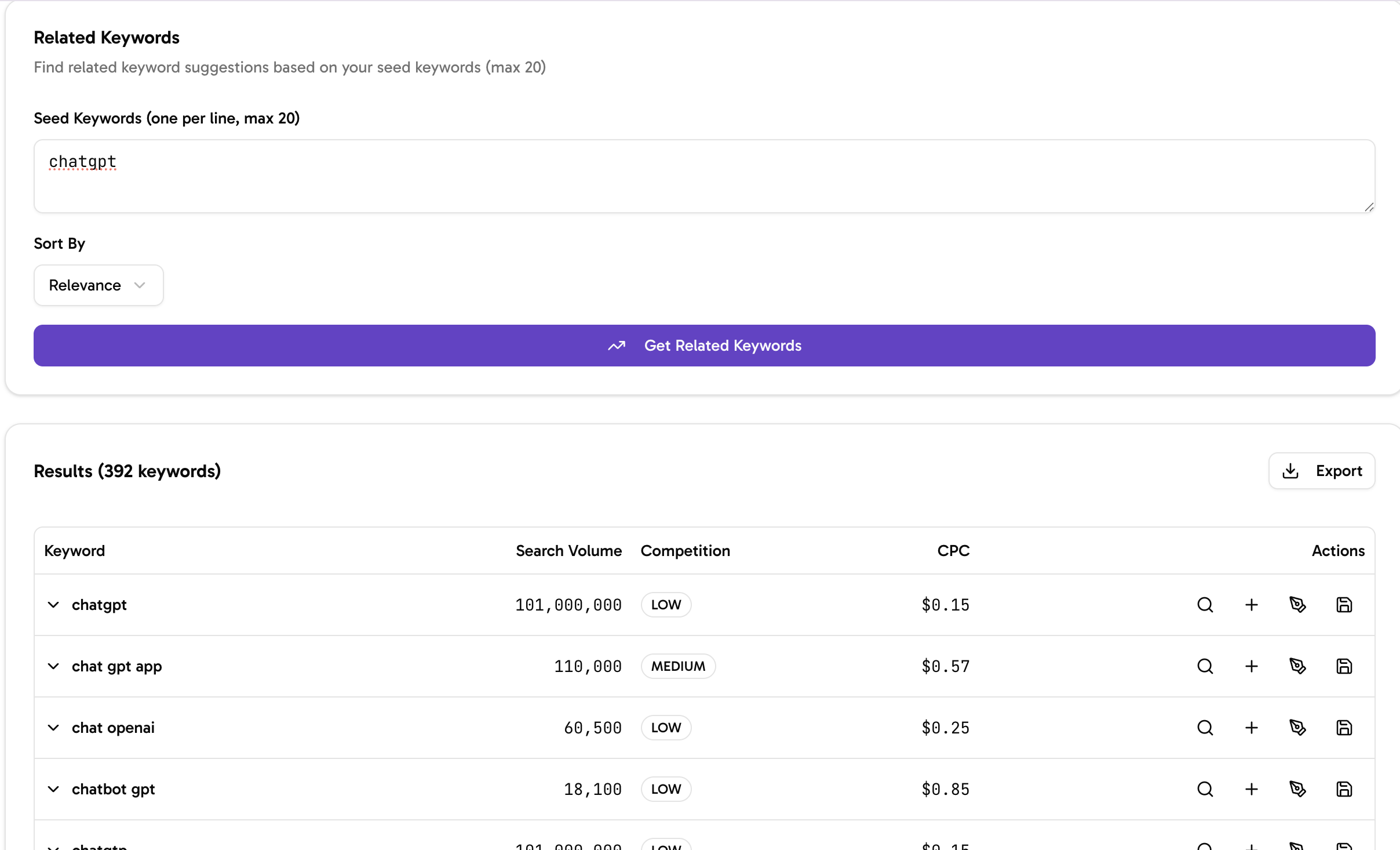Save chatbot gpt using the disk icon

[x=1344, y=789]
